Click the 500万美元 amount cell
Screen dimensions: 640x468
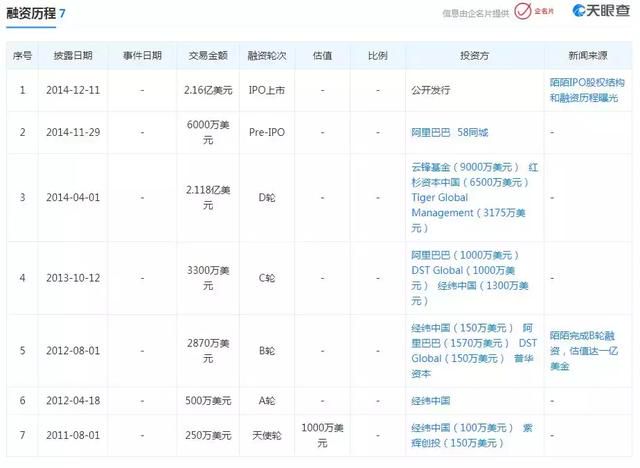[x=208, y=401]
